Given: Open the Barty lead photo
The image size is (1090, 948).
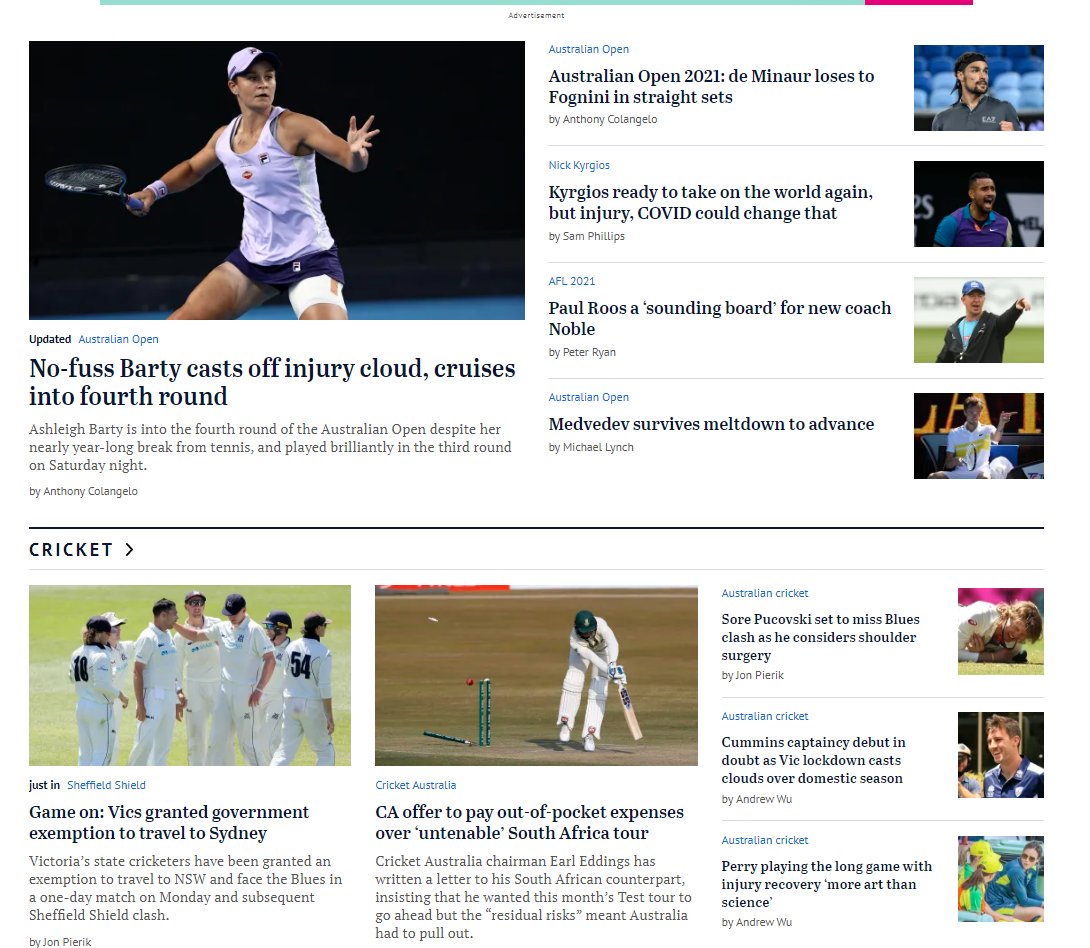Looking at the screenshot, I should 277,180.
